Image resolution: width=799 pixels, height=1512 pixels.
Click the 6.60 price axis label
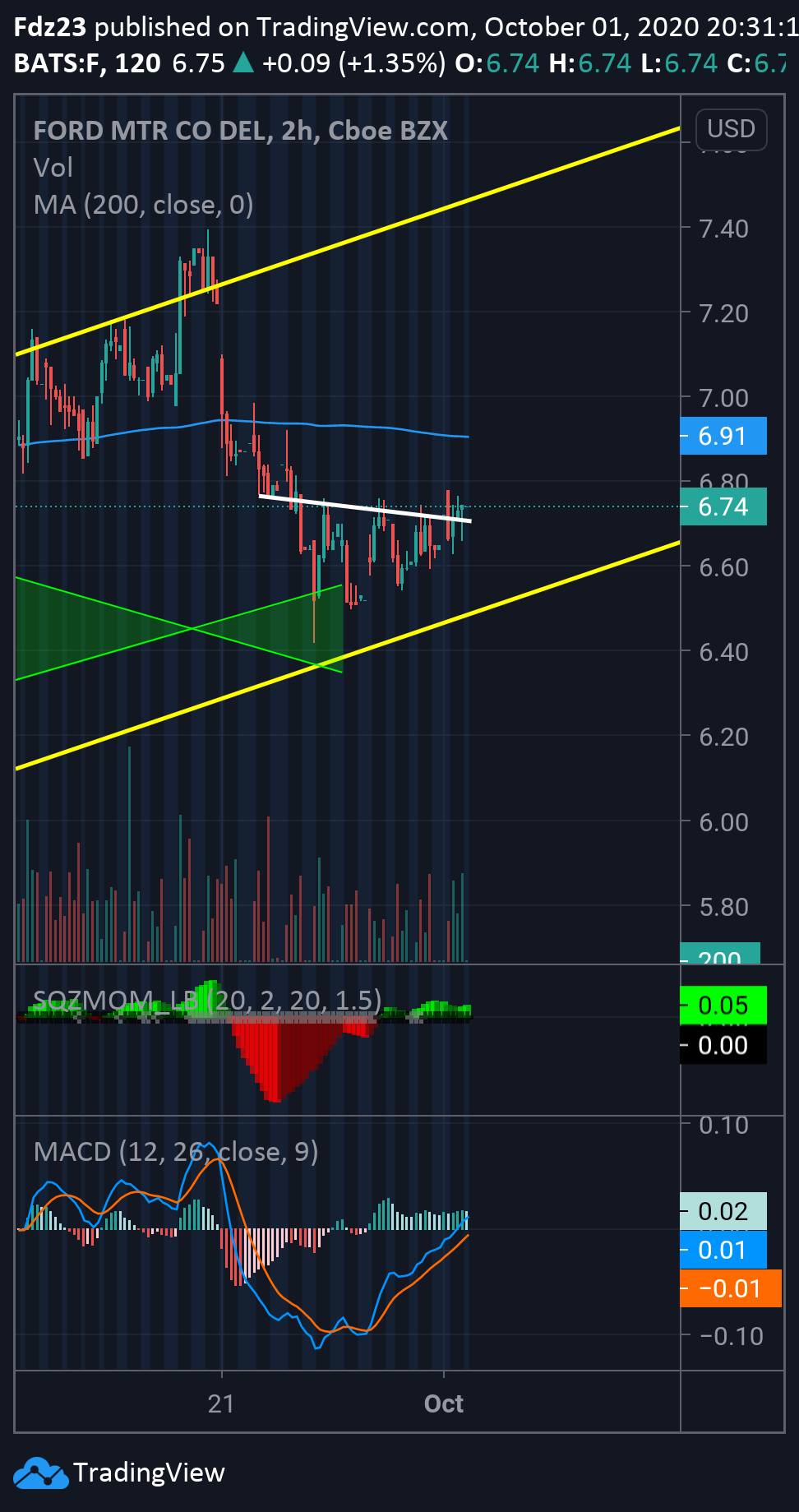click(x=723, y=567)
